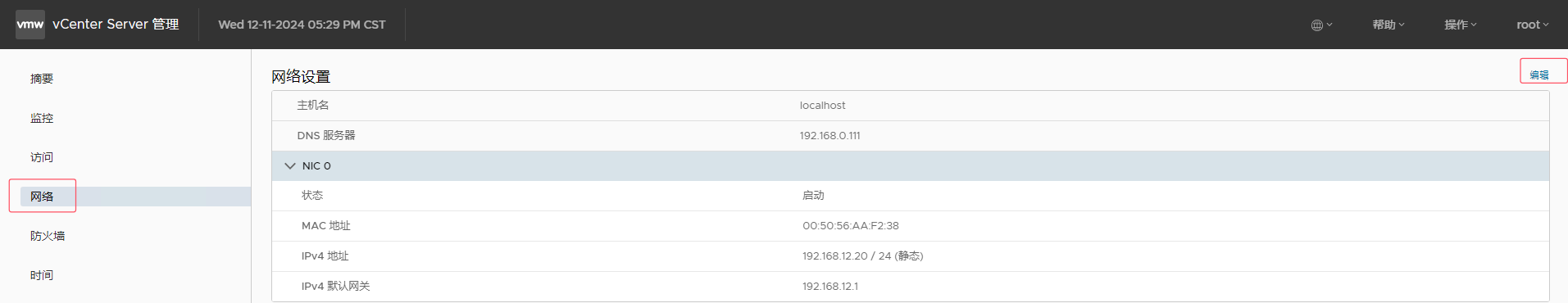Viewport: 1568px width, 303px height.
Task: Open the globe language selector
Action: (1321, 25)
